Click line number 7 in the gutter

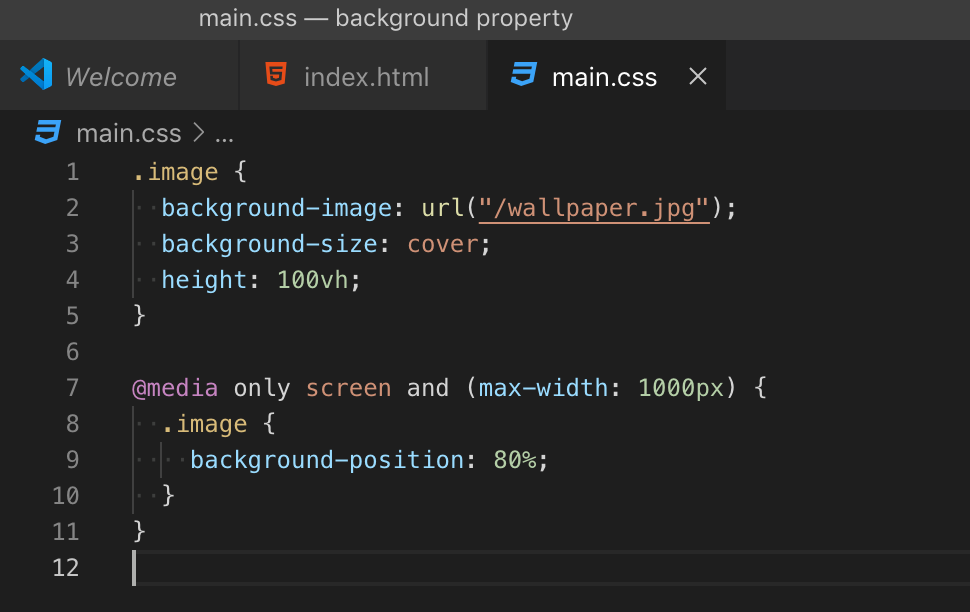click(x=72, y=387)
